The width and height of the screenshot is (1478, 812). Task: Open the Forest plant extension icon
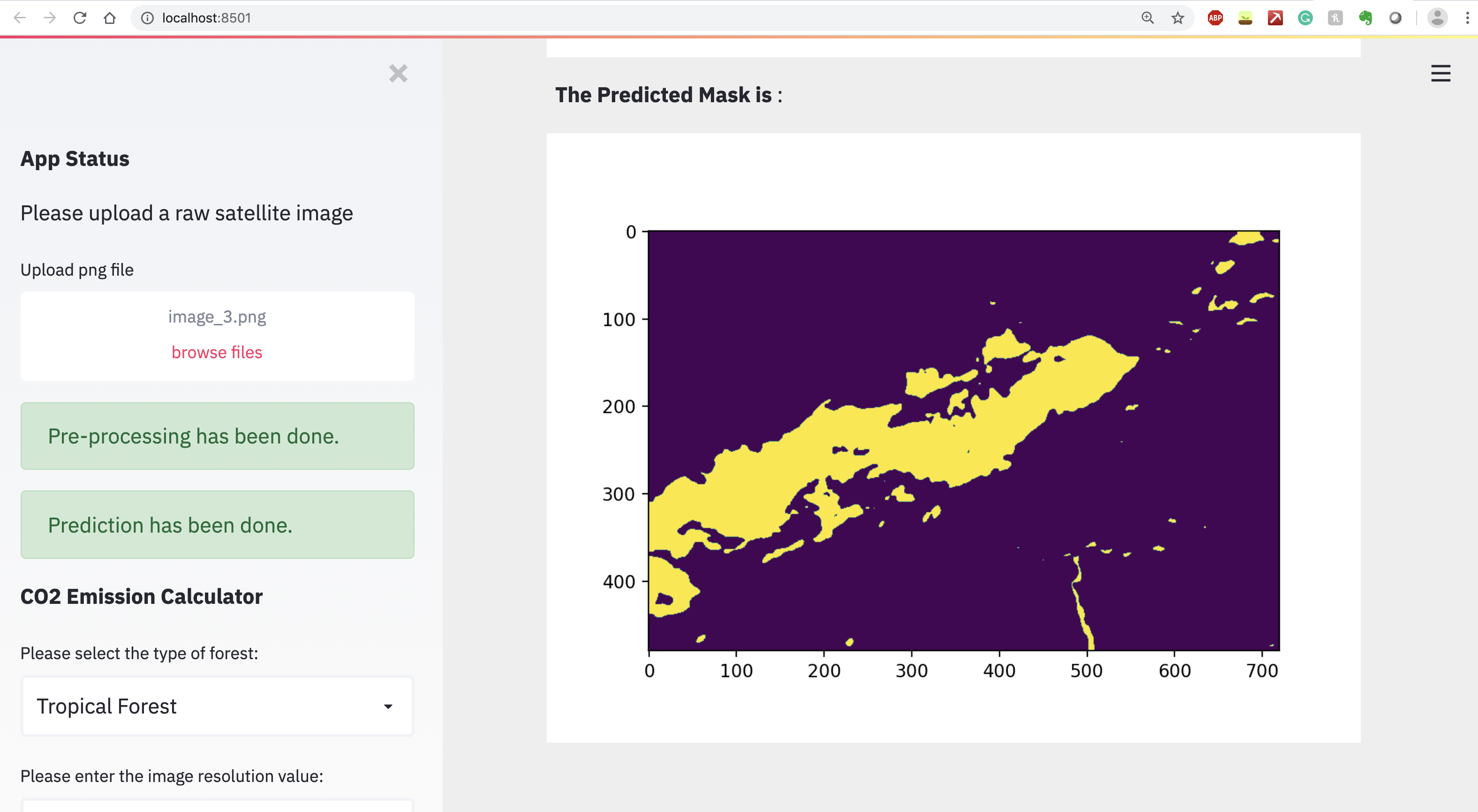pos(1245,18)
